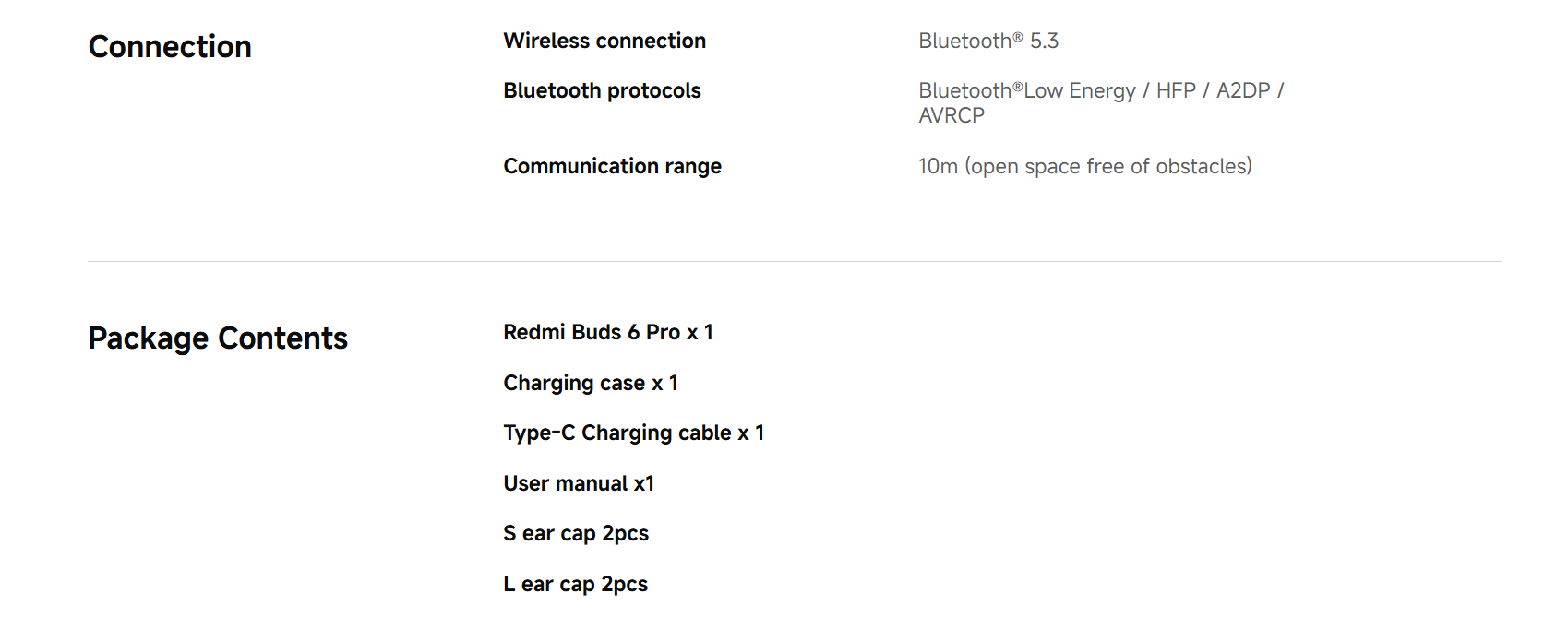The width and height of the screenshot is (1568, 641).
Task: Select the Bluetooth protocols label
Action: [602, 91]
